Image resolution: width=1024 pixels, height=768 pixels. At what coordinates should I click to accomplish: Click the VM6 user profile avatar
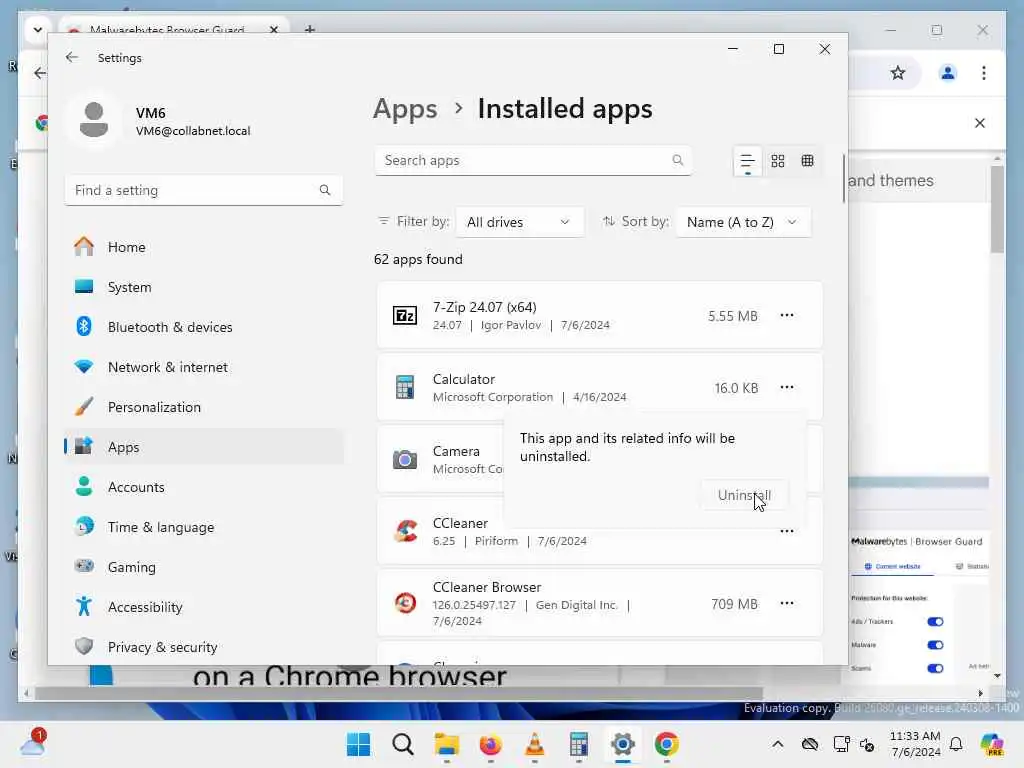(x=93, y=120)
